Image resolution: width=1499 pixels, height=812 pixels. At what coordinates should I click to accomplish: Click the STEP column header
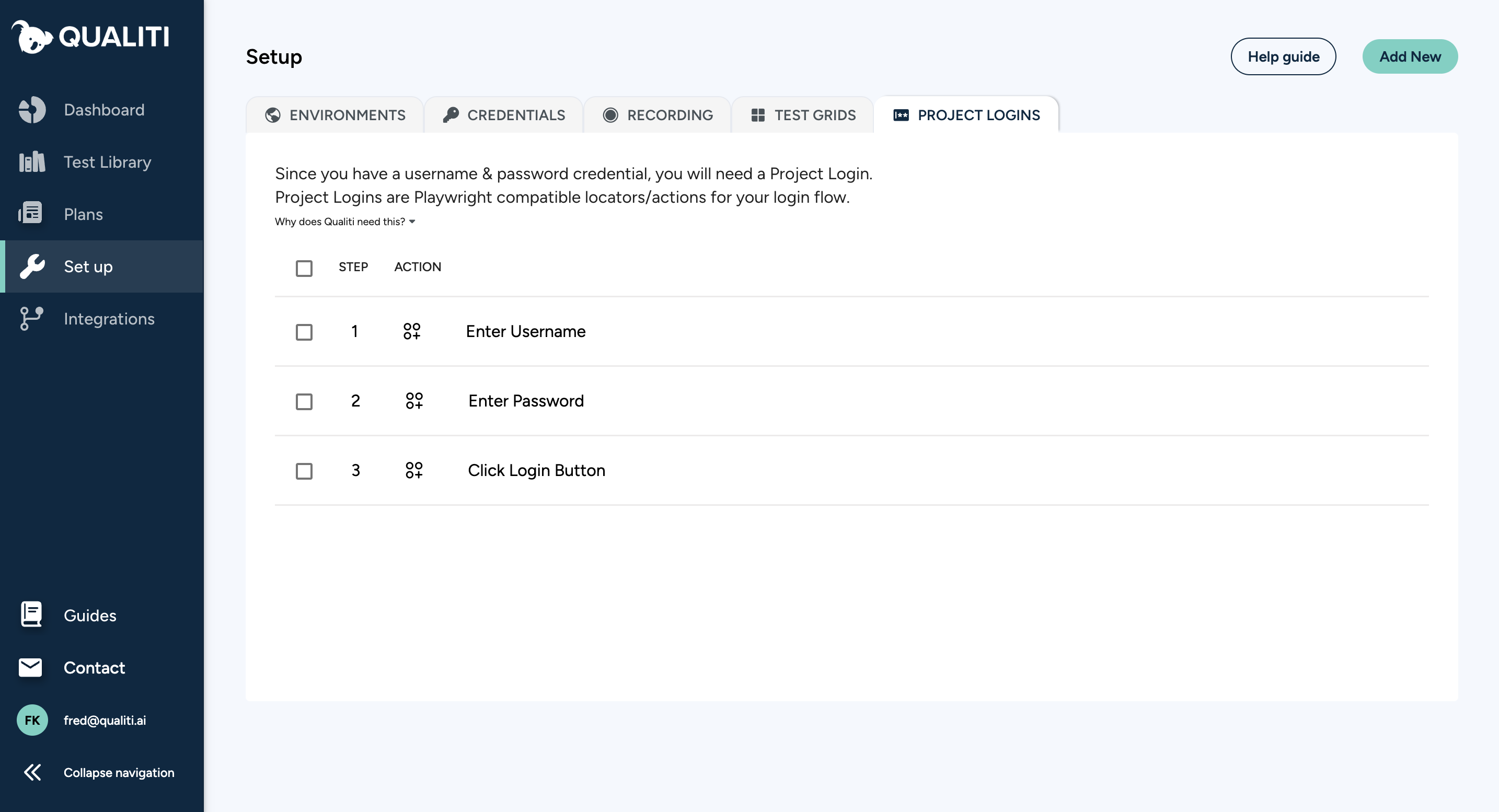[353, 267]
